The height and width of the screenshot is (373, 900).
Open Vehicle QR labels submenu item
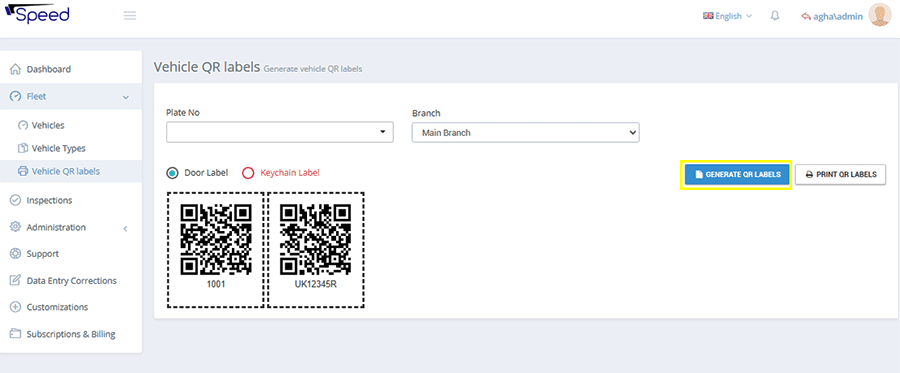(x=71, y=171)
